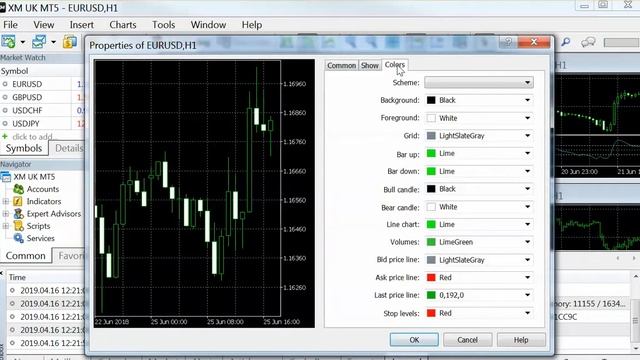Image resolution: width=640 pixels, height=360 pixels.
Task: Expand the Indicators tree node
Action: (x=6, y=201)
